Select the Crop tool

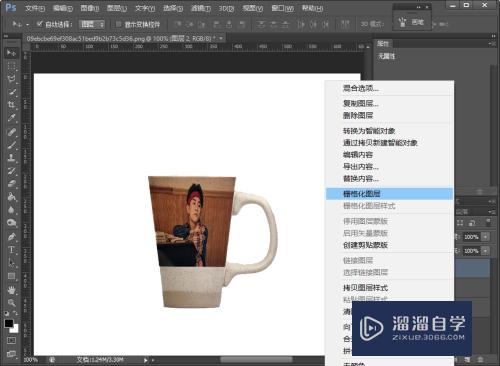point(11,105)
